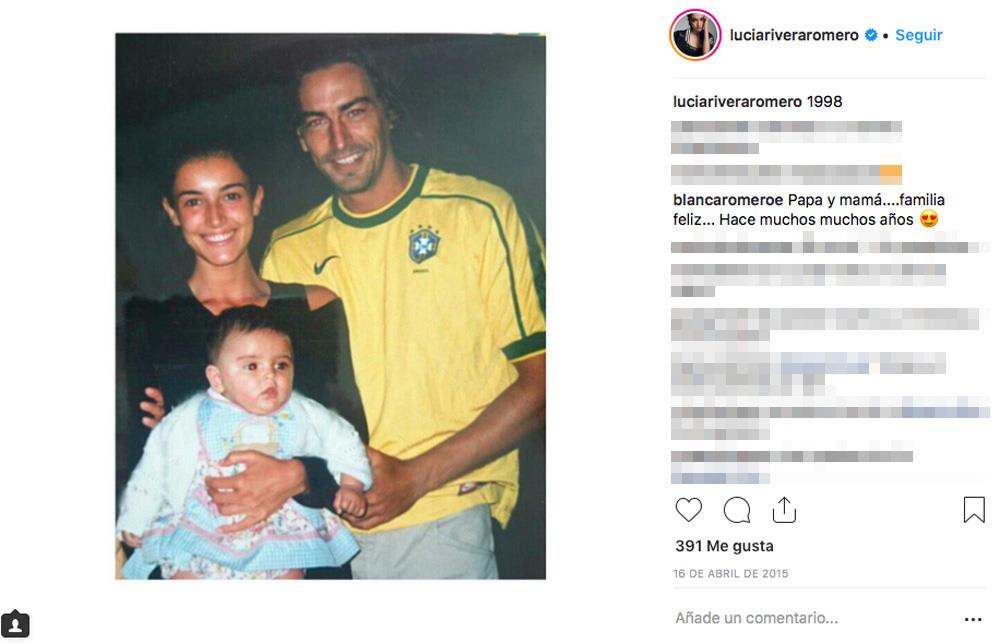Show tagged people icon below the photo
Image resolution: width=1000 pixels, height=643 pixels.
(x=15, y=623)
